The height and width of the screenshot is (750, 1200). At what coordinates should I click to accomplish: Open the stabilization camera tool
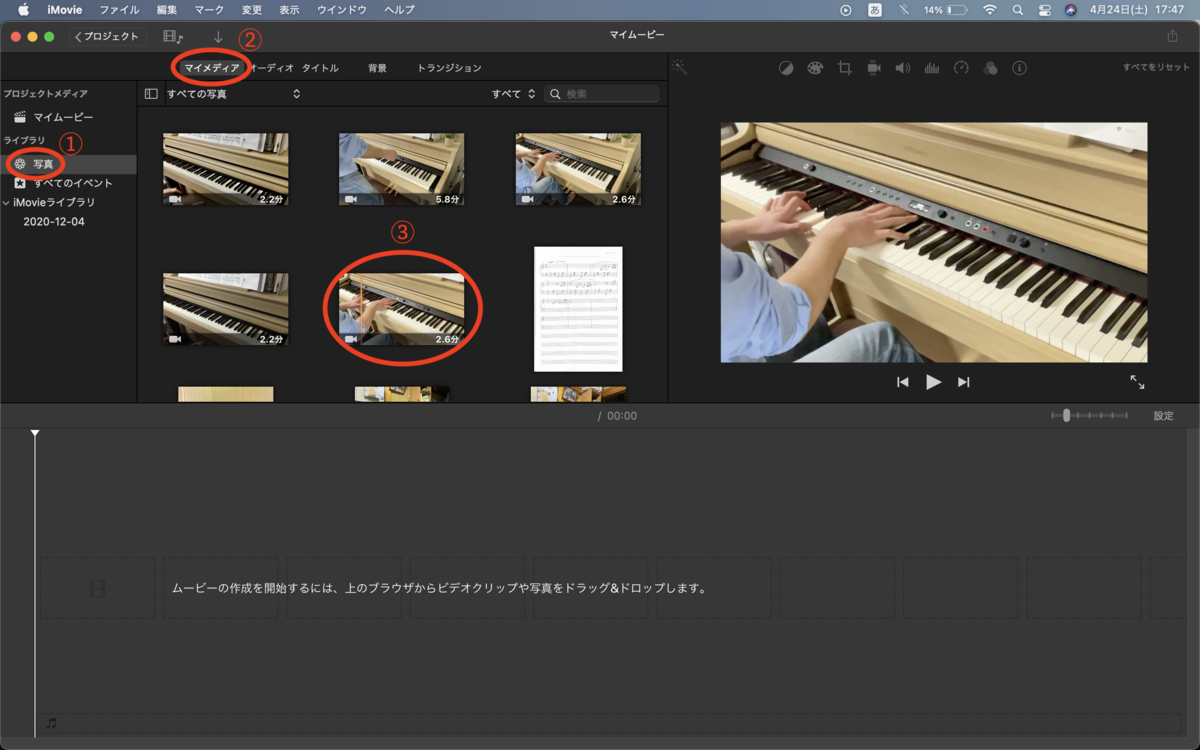coord(874,68)
